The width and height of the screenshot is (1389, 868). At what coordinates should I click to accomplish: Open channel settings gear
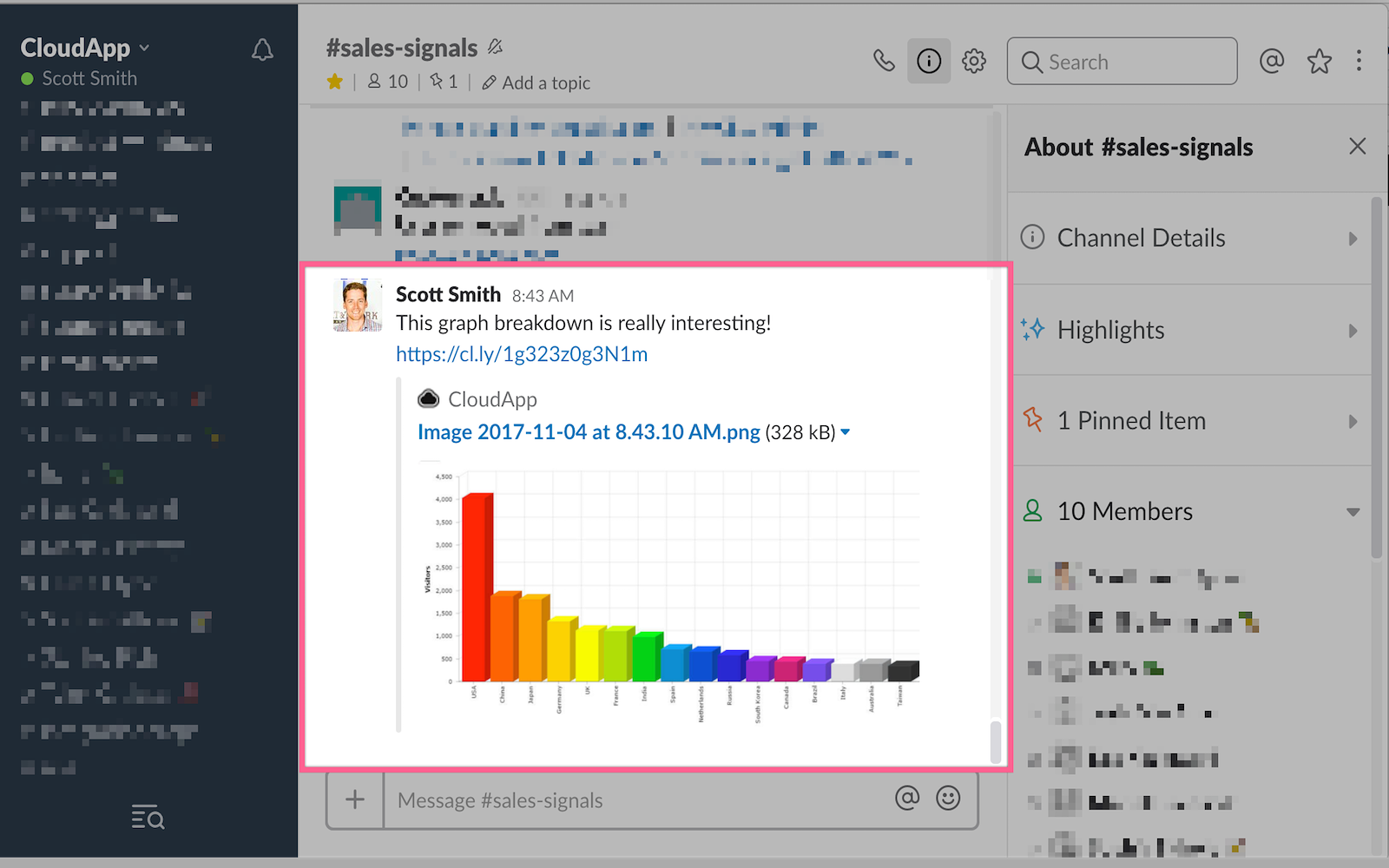point(974,61)
